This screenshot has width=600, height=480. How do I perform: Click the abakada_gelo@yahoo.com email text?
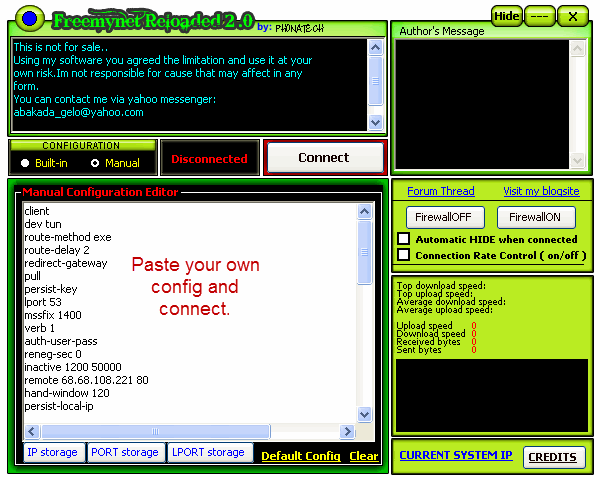78,112
